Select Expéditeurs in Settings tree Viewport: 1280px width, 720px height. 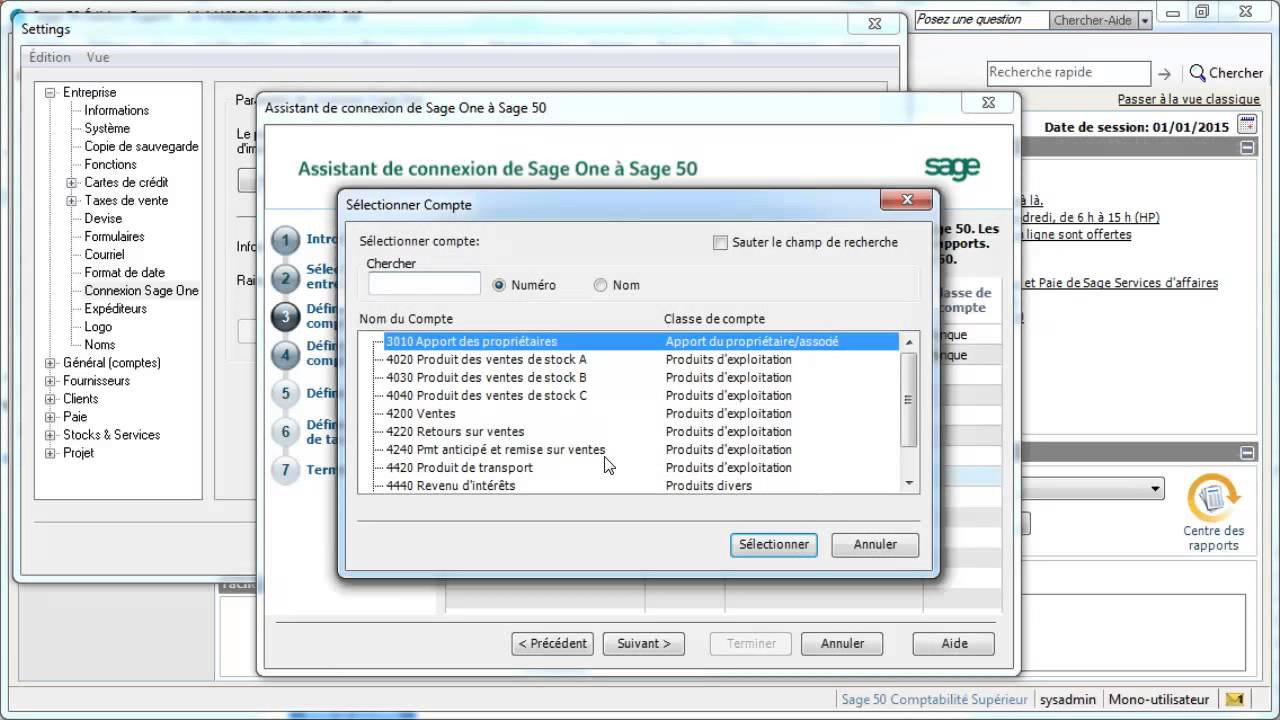coord(115,309)
